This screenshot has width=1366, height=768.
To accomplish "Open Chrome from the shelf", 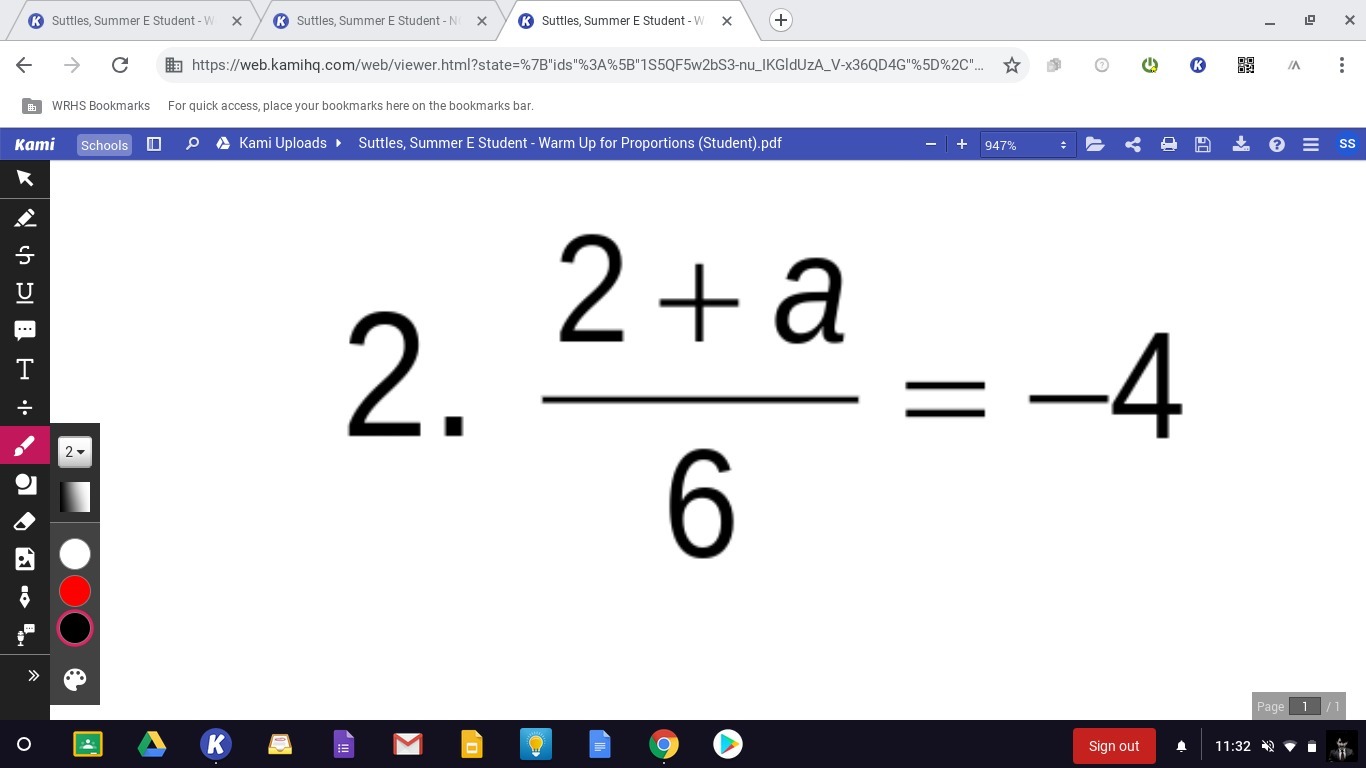I will pyautogui.click(x=663, y=744).
